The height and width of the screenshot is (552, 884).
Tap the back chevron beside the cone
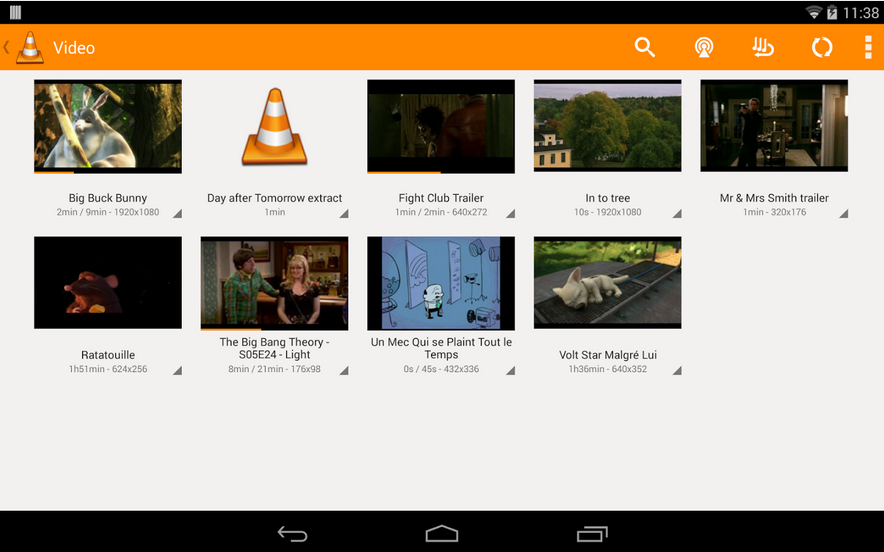click(6, 47)
